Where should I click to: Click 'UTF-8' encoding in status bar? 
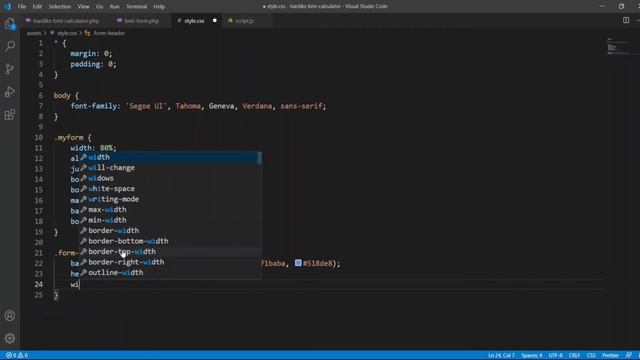(x=556, y=356)
